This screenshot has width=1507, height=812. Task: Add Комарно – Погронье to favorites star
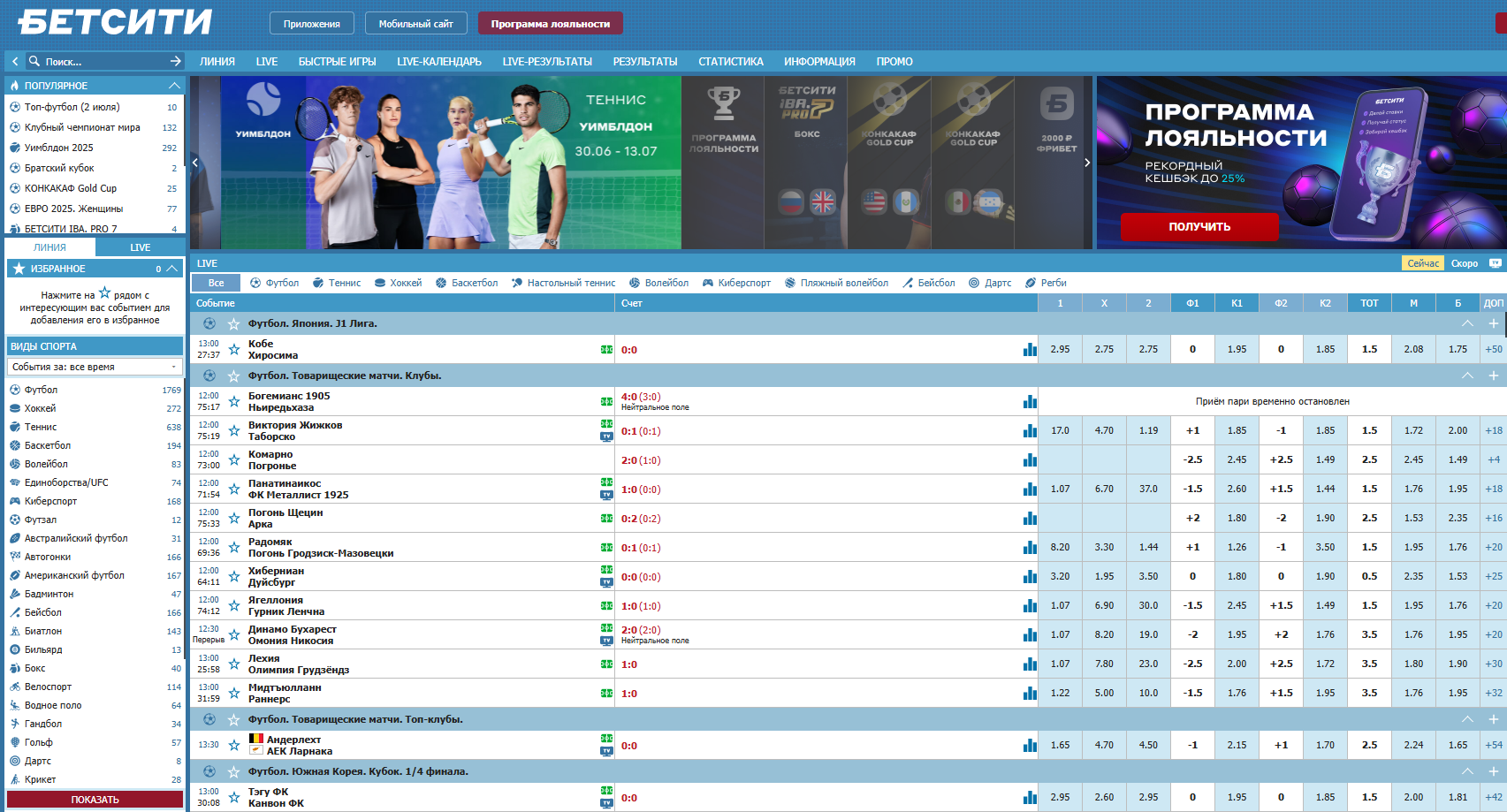pyautogui.click(x=234, y=459)
